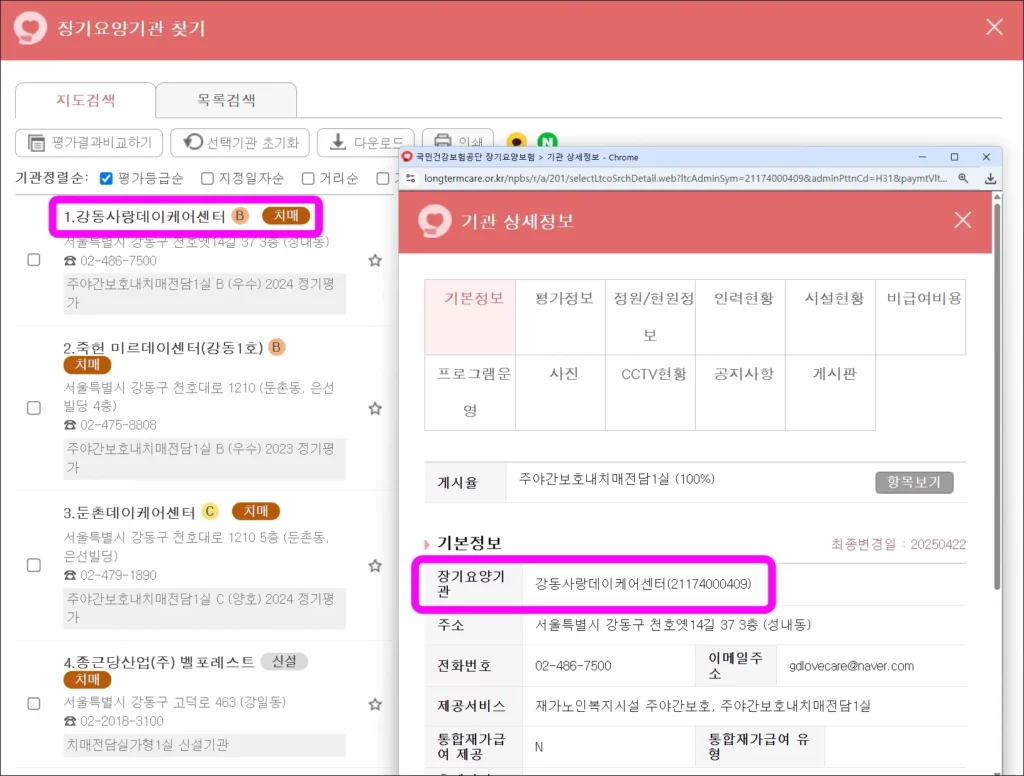1024x776 pixels.
Task: Select the 정원/현원정보 tab
Action: click(x=650, y=317)
